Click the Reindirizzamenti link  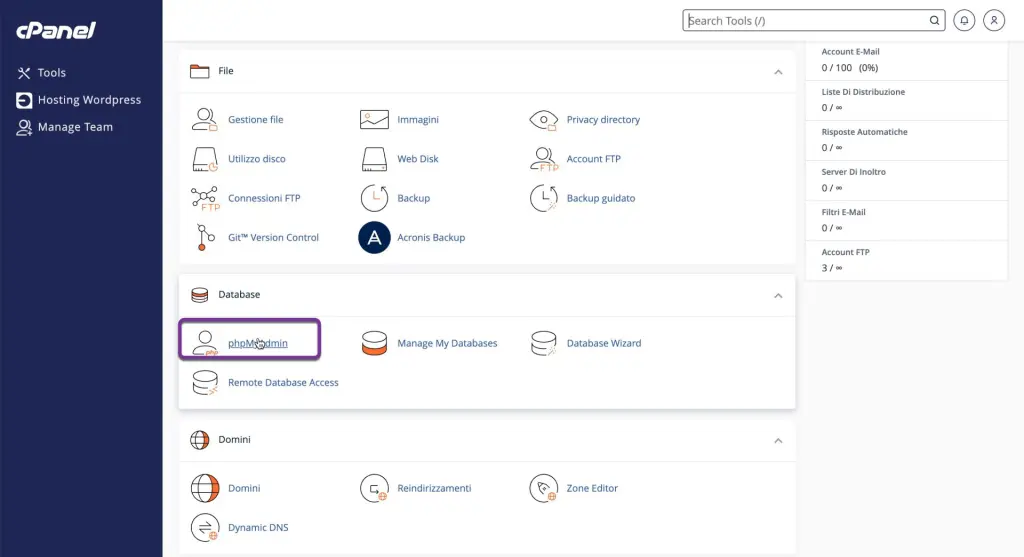point(434,488)
